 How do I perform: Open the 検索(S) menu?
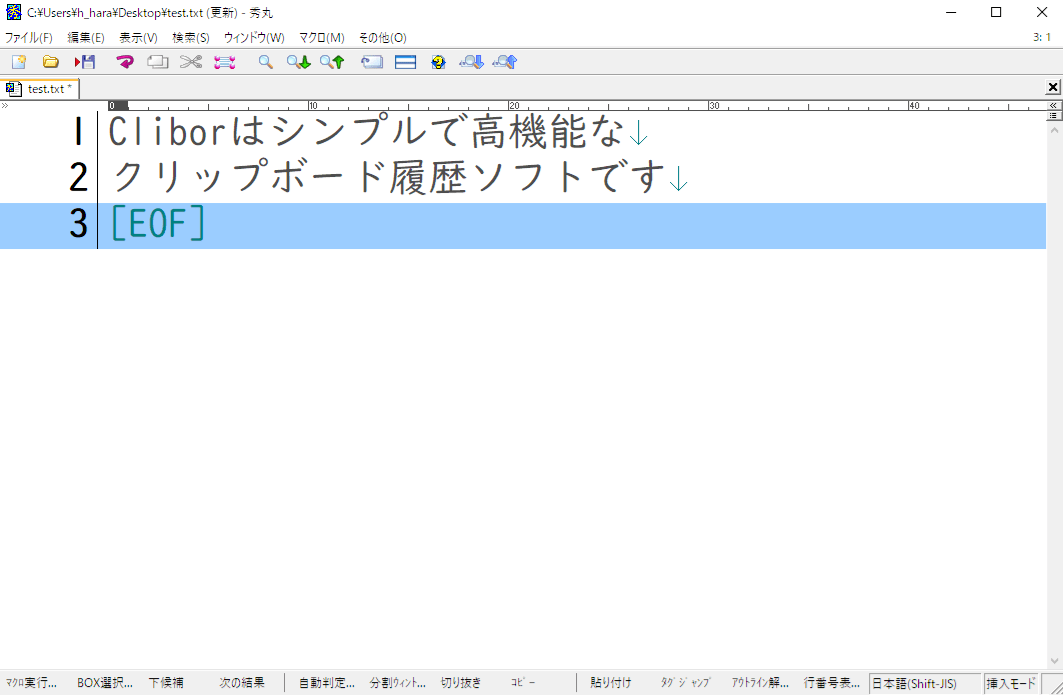point(190,38)
